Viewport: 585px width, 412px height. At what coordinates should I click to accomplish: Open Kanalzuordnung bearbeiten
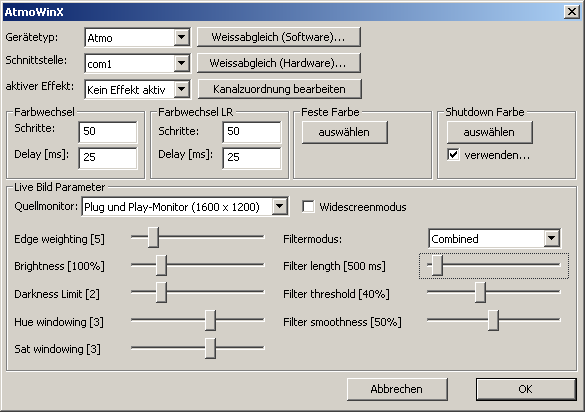click(x=279, y=89)
